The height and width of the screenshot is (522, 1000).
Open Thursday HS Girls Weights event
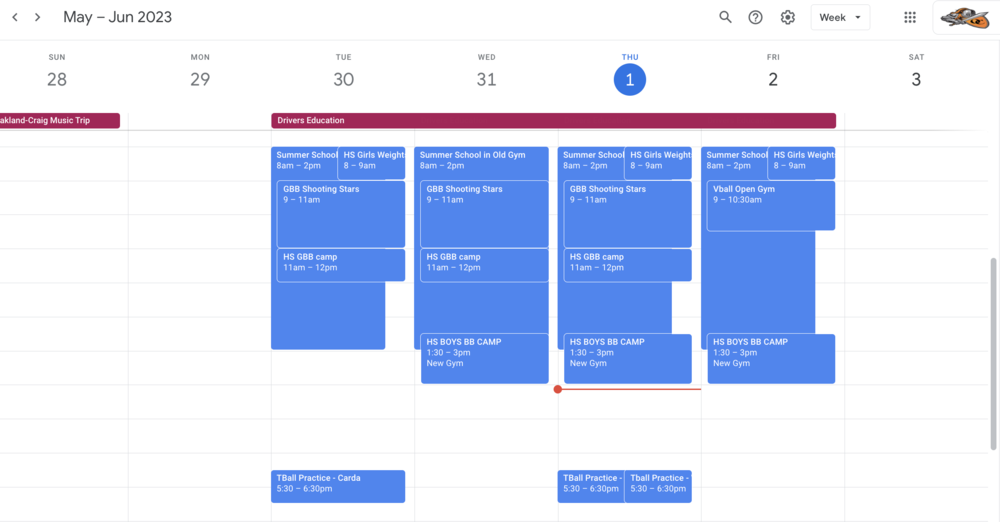(658, 163)
